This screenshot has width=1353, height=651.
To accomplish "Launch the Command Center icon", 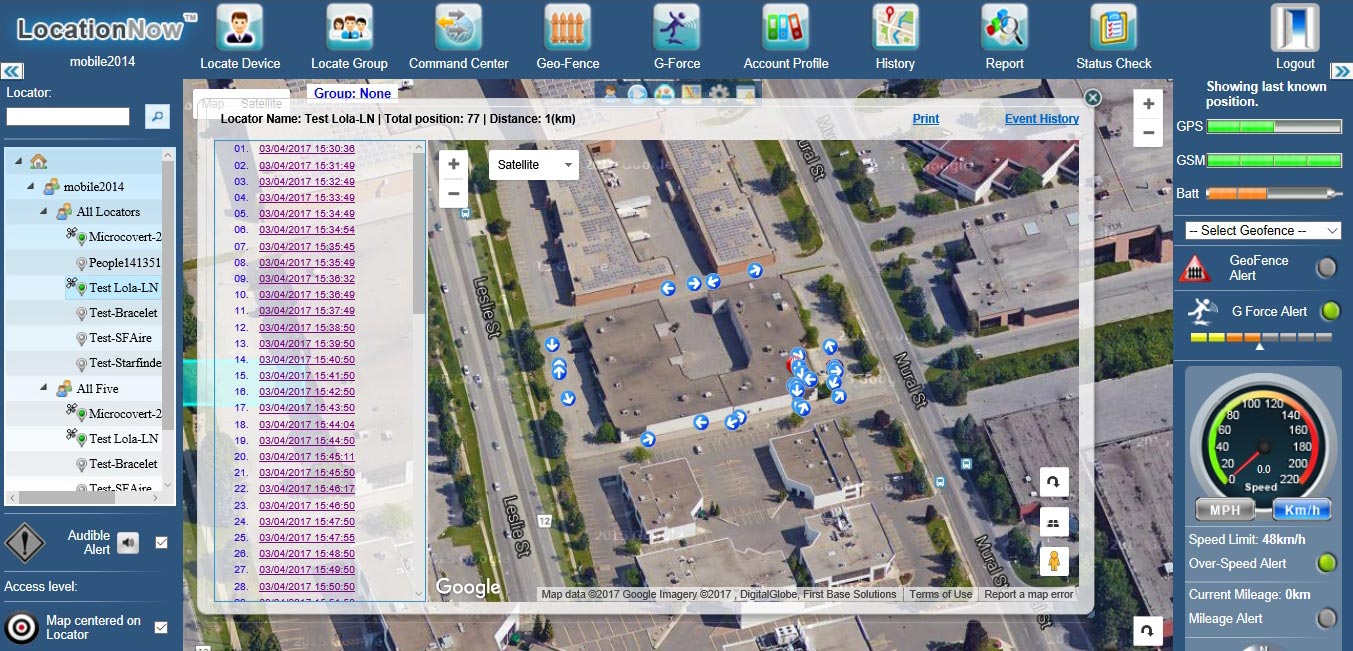I will 458,28.
